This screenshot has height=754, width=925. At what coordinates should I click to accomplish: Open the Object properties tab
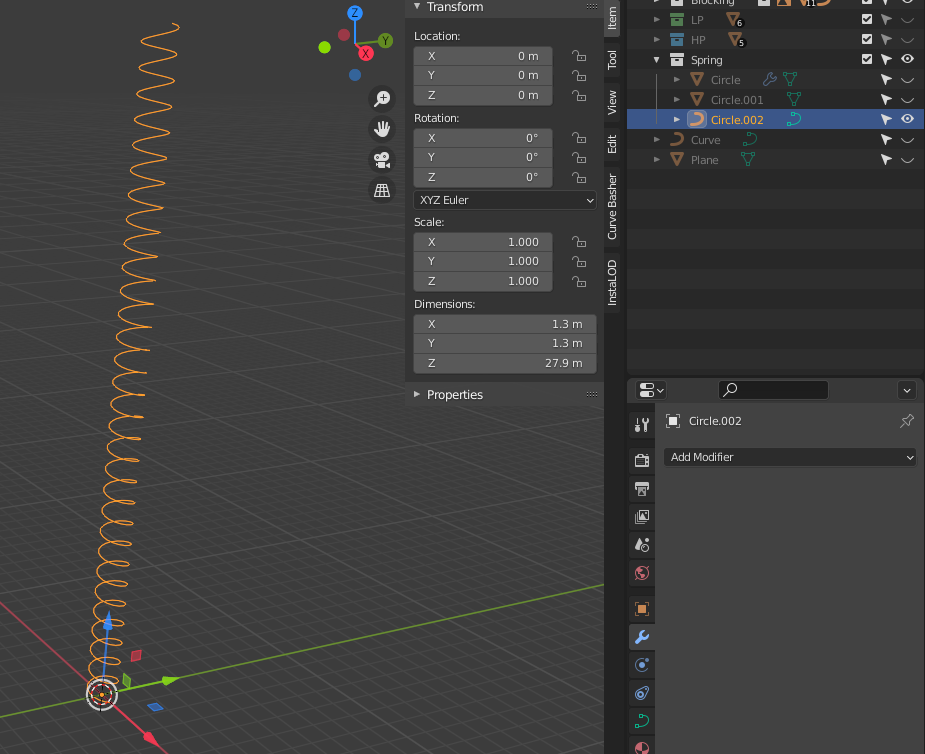click(x=641, y=609)
